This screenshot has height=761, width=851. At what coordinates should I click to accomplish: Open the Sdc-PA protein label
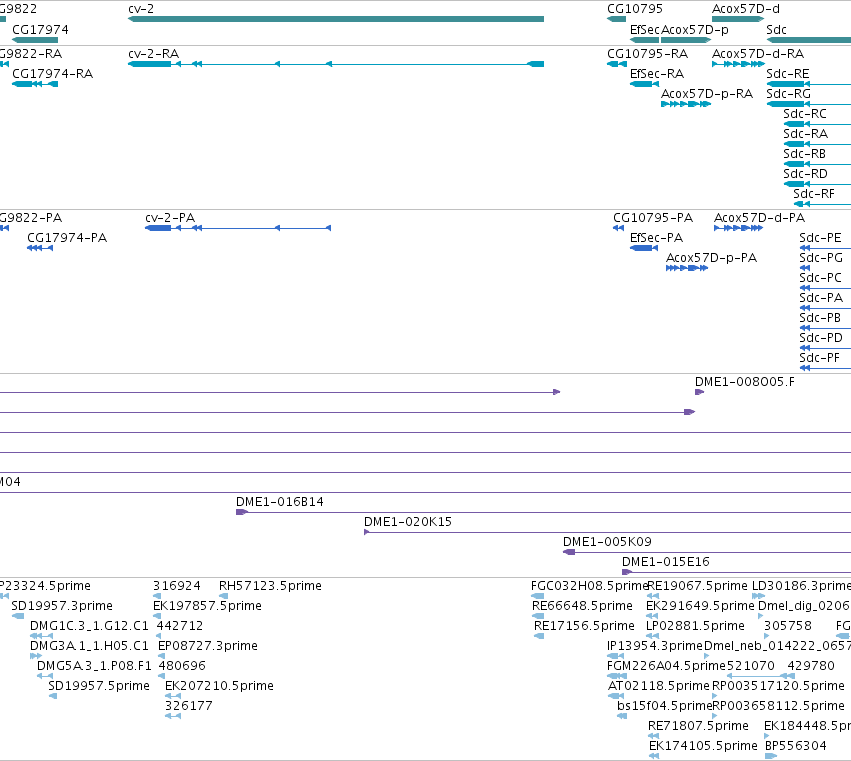[x=821, y=298]
